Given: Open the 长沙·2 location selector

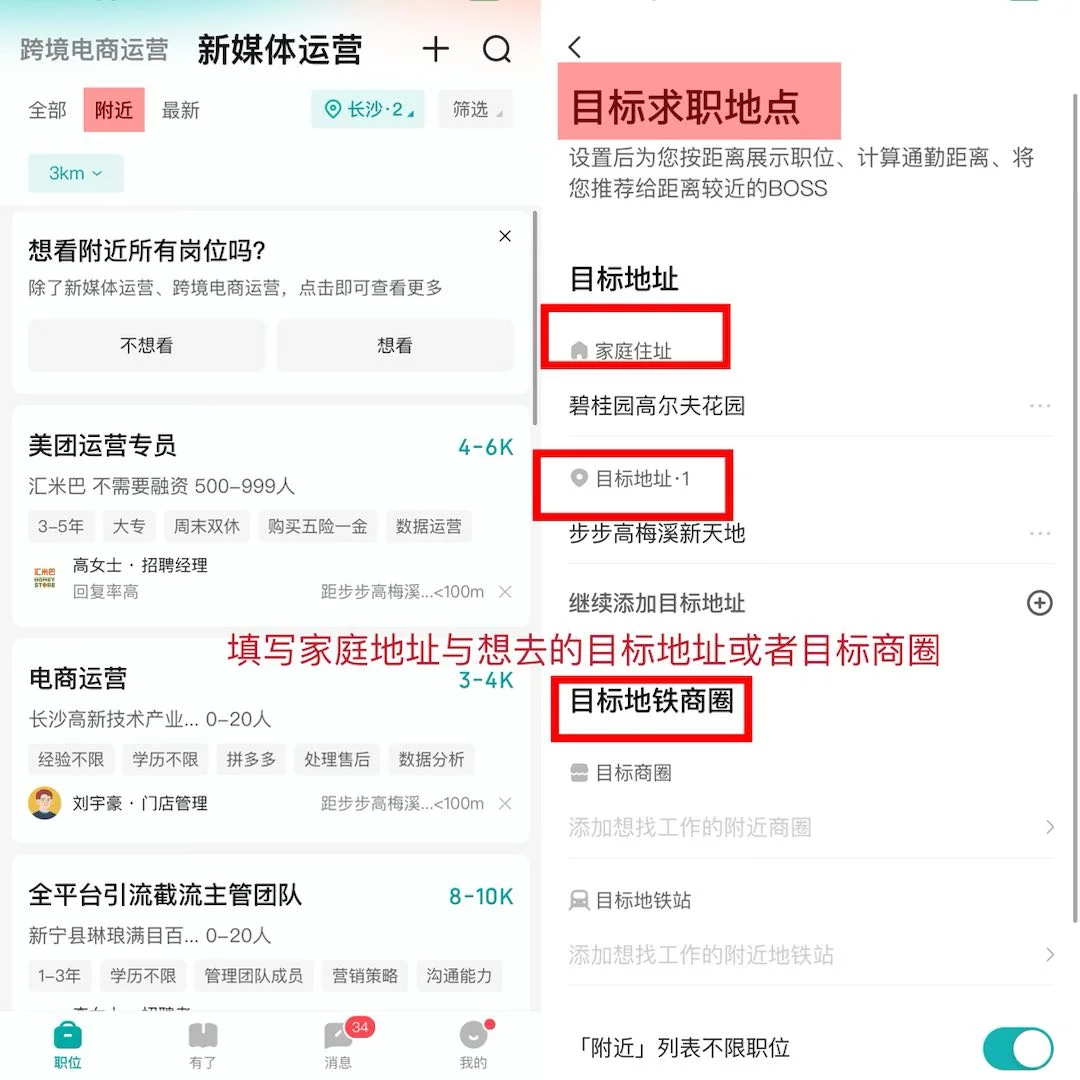Looking at the screenshot, I should (368, 110).
